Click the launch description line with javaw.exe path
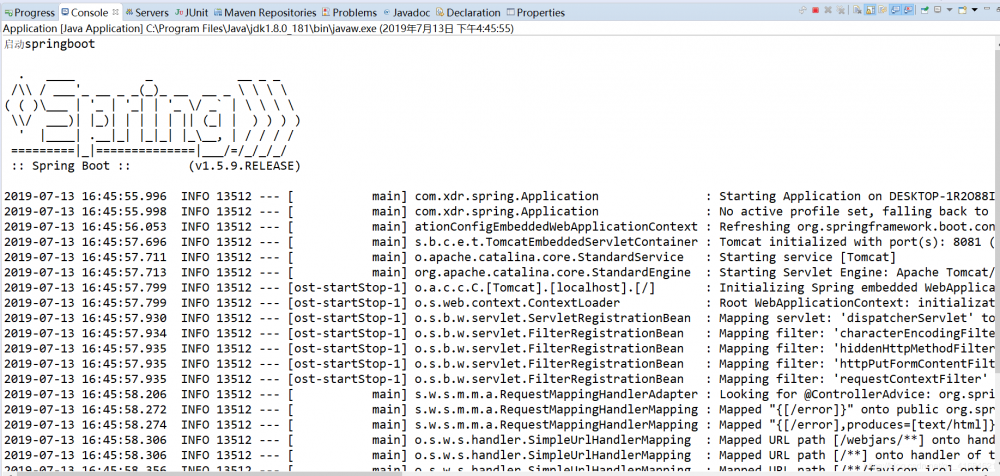Image resolution: width=1000 pixels, height=476 pixels. (258, 29)
